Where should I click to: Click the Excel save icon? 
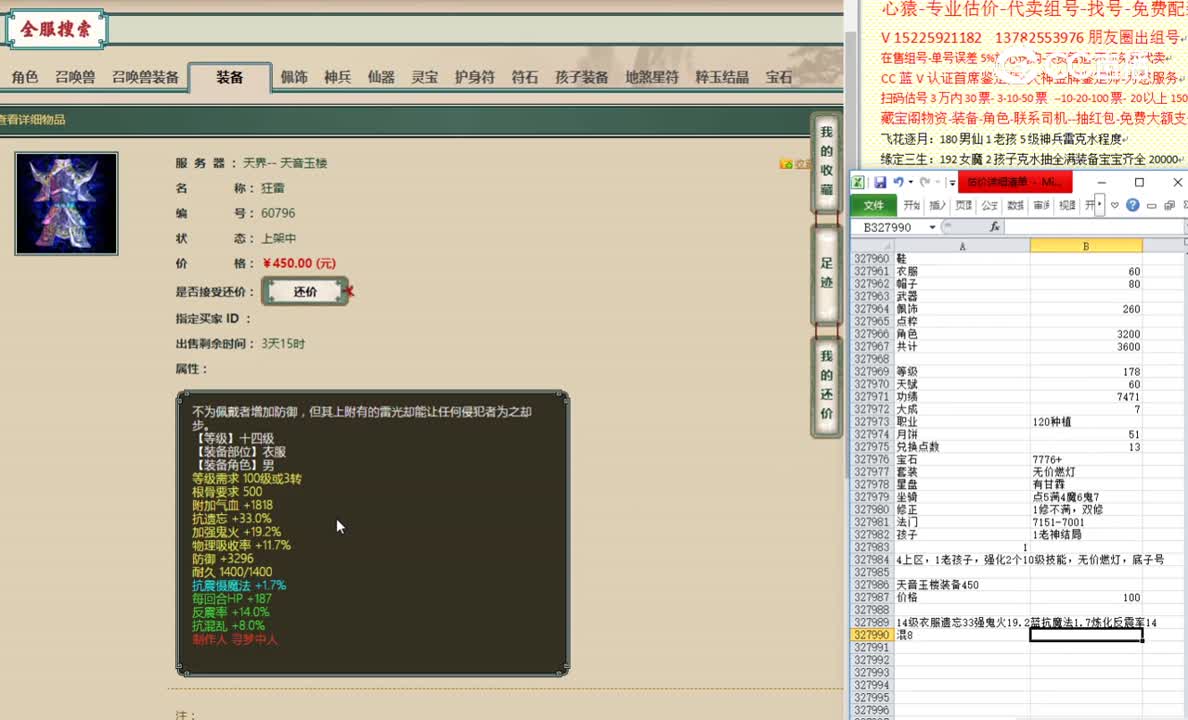880,182
